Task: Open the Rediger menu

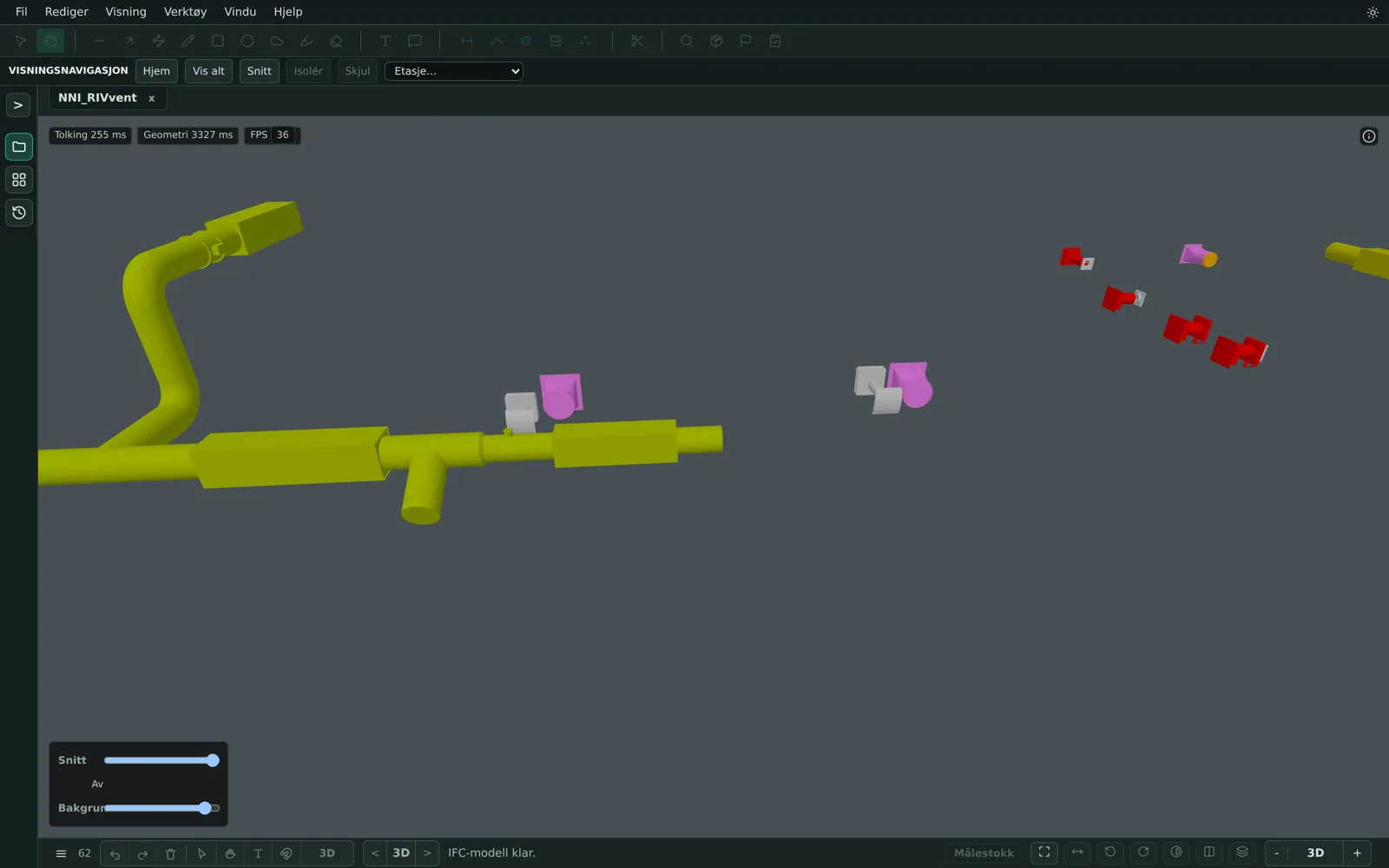Action: [67, 12]
